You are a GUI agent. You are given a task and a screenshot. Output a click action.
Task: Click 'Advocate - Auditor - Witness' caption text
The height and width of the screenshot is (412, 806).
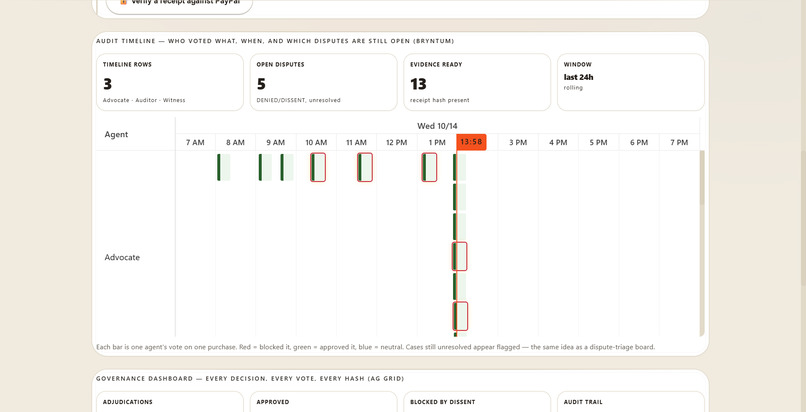[x=144, y=100]
